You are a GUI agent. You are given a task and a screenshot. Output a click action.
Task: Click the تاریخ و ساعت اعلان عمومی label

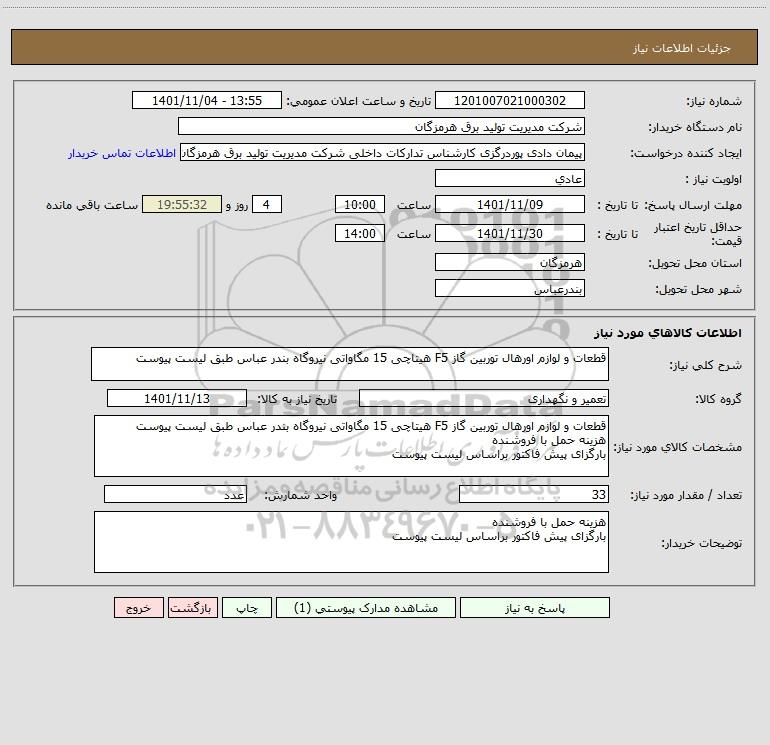[x=359, y=101]
